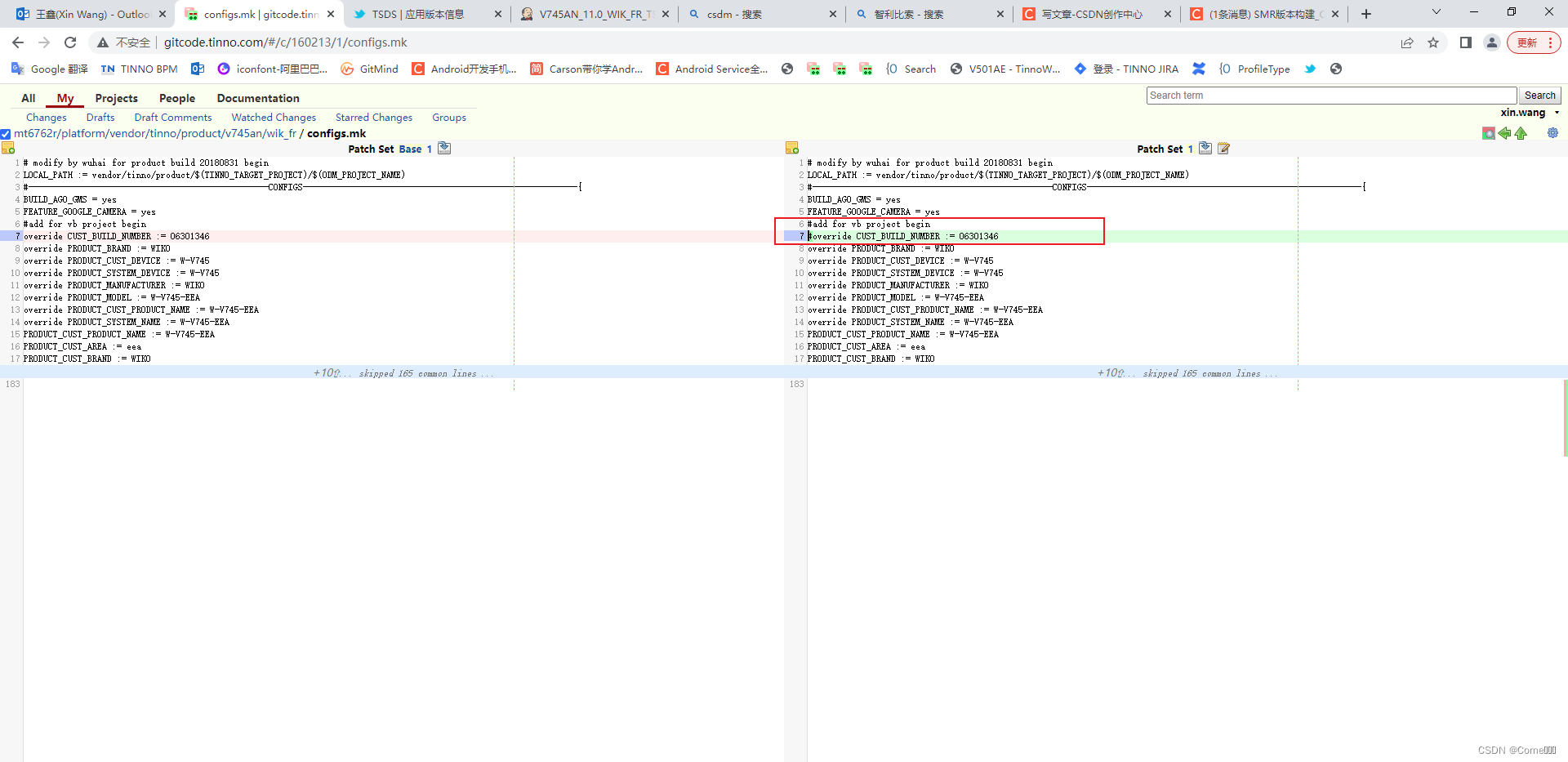Open the Changes link
Image resolution: width=1568 pixels, height=762 pixels.
pos(47,118)
